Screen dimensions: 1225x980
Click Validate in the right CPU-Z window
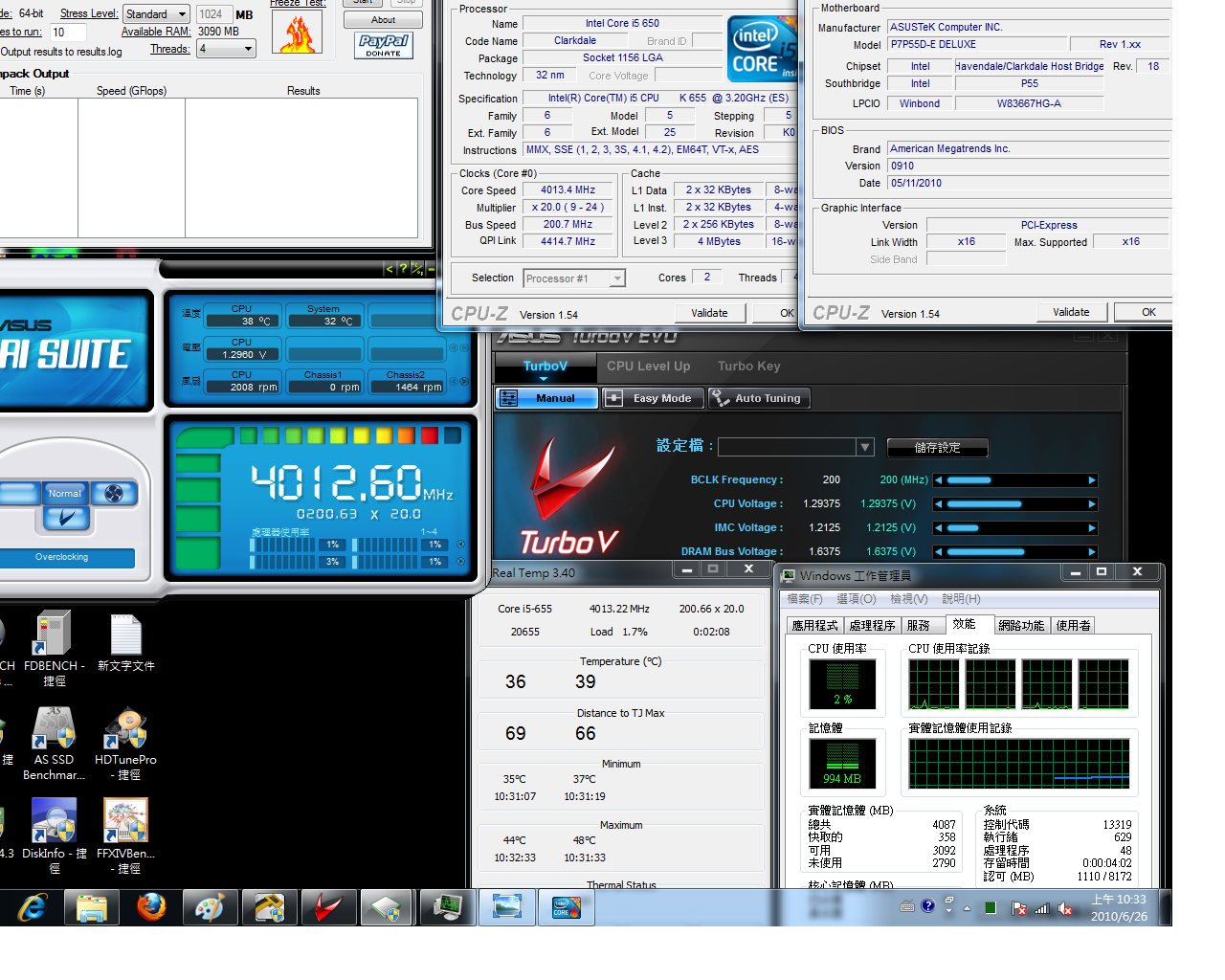point(1071,312)
